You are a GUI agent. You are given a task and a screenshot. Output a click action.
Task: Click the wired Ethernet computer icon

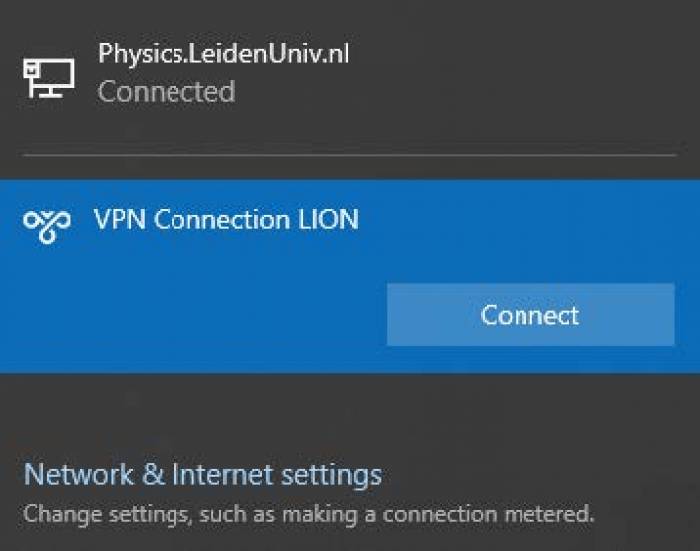point(49,78)
